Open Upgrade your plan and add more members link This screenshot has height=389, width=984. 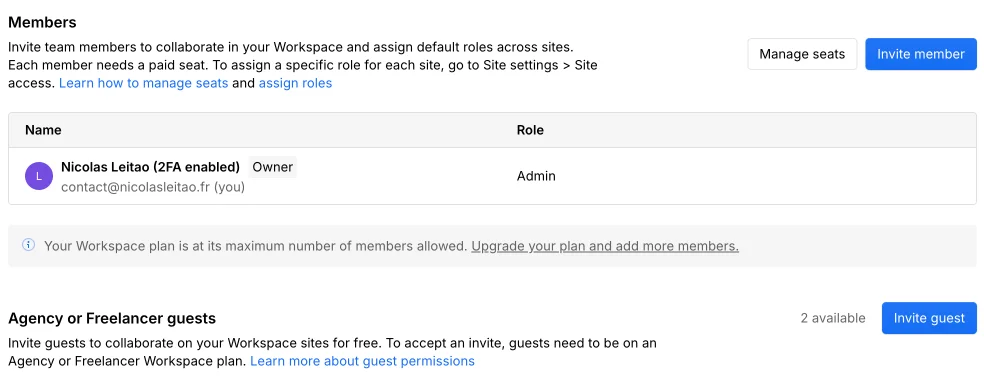point(605,246)
